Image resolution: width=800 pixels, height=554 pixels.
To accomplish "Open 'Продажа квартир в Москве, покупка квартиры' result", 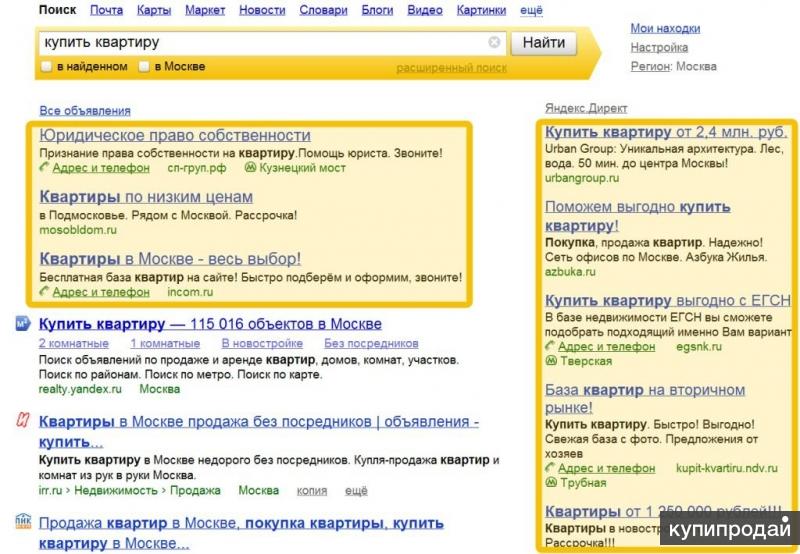I will point(241,533).
